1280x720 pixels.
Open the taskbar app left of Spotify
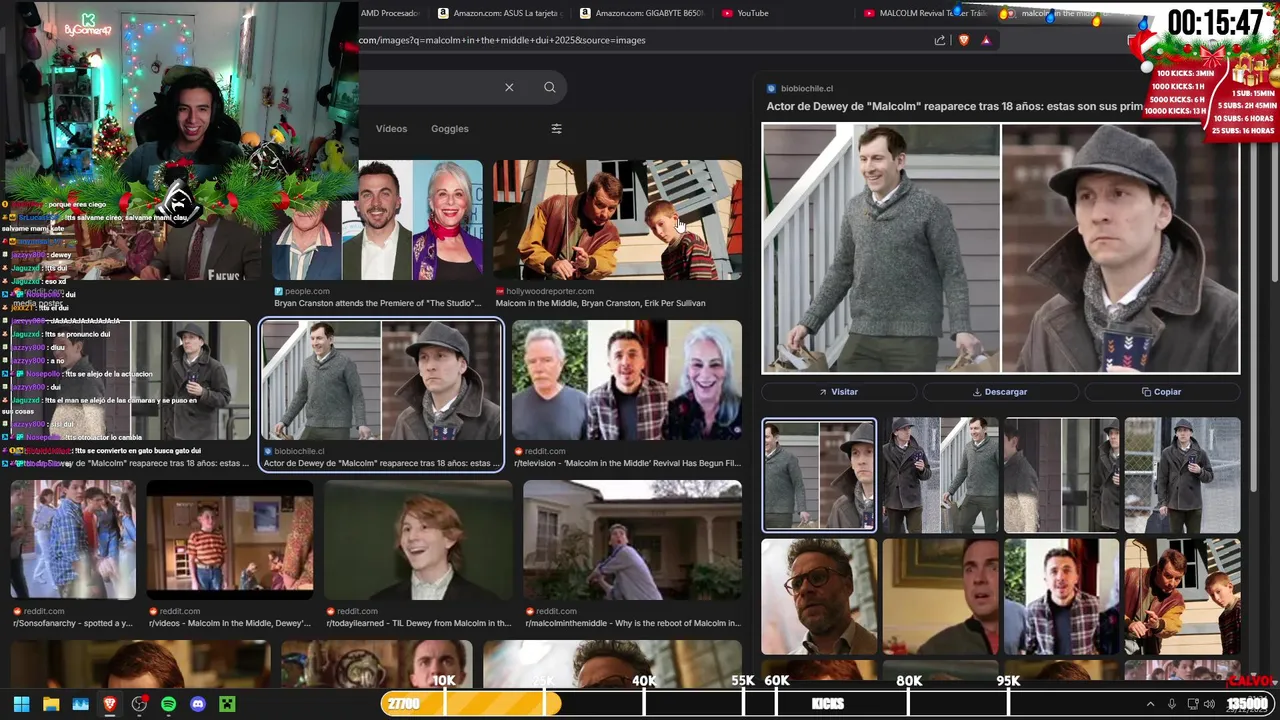point(139,704)
